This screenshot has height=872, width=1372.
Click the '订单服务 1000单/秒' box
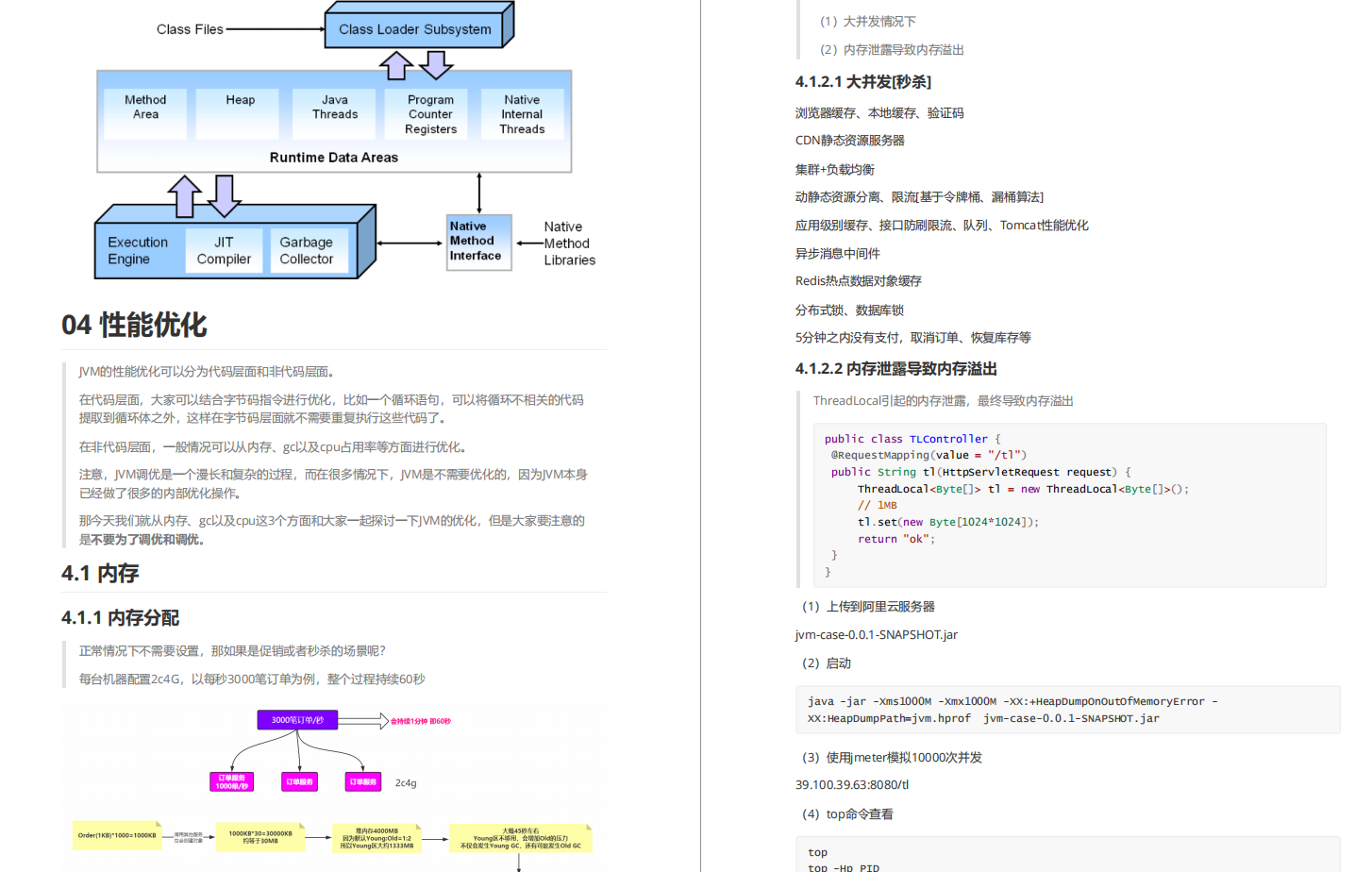point(231,781)
